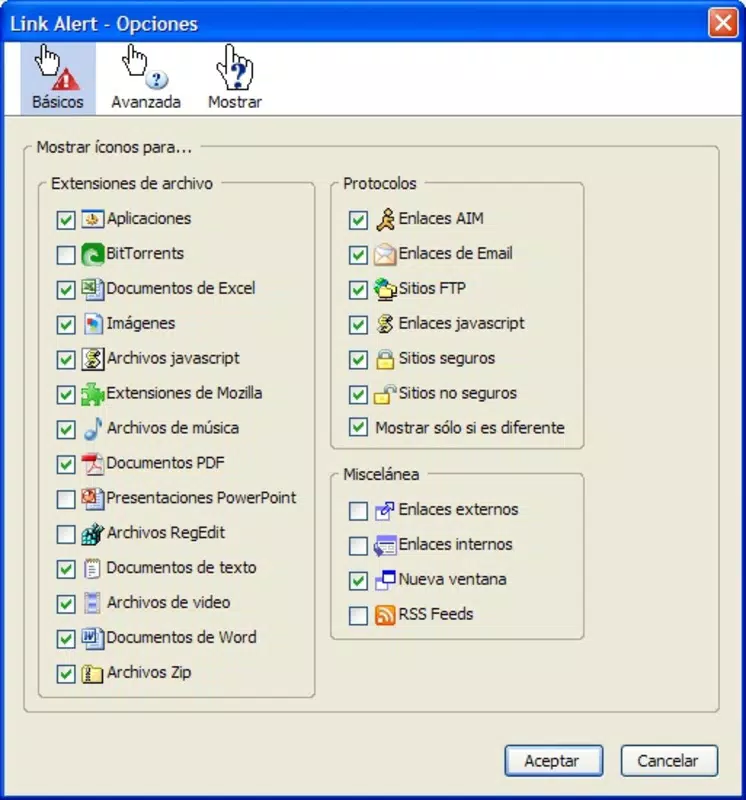This screenshot has width=746, height=800.
Task: Select the Básicos tab
Action: pos(58,78)
